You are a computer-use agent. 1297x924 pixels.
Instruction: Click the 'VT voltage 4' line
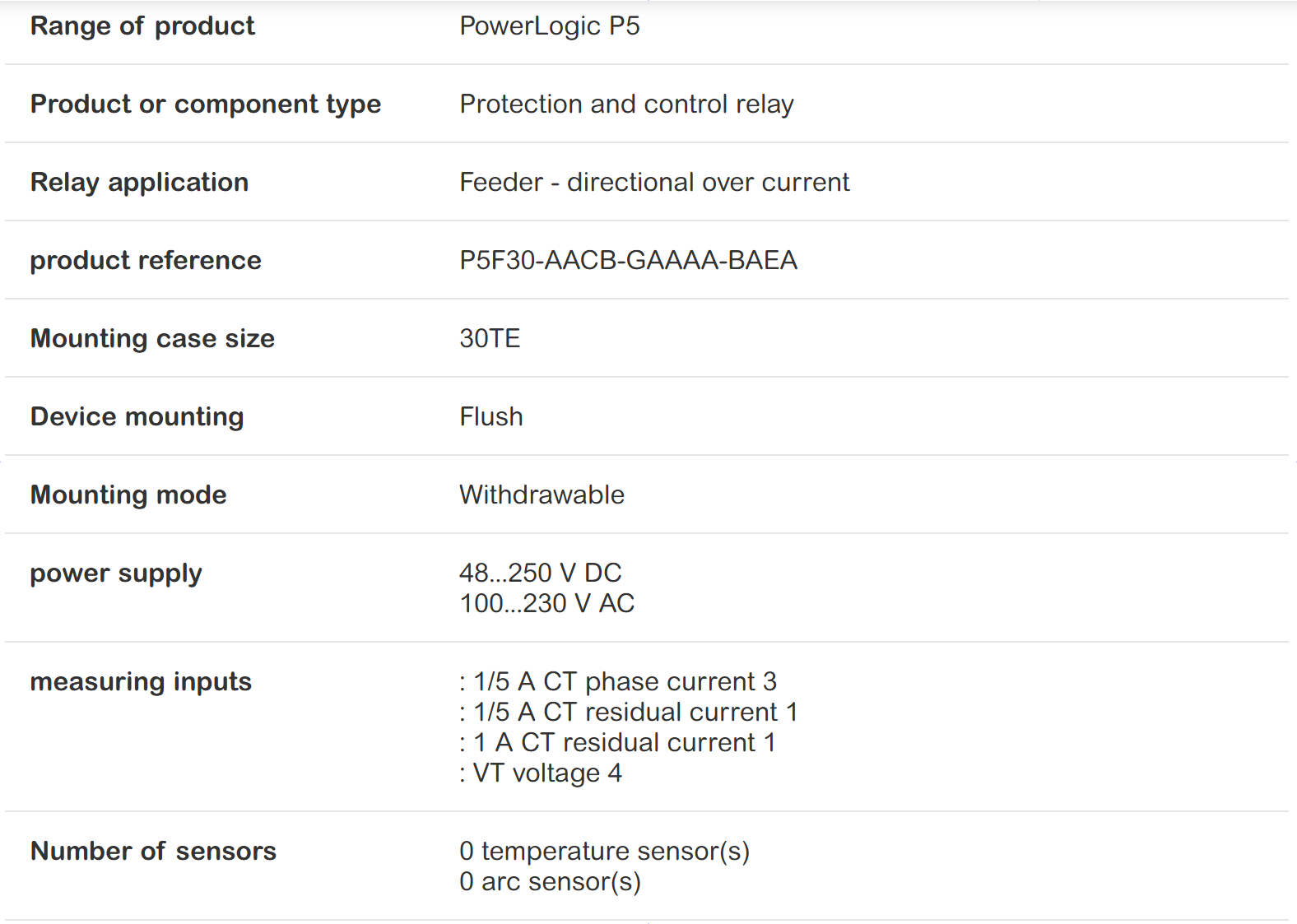click(x=541, y=773)
